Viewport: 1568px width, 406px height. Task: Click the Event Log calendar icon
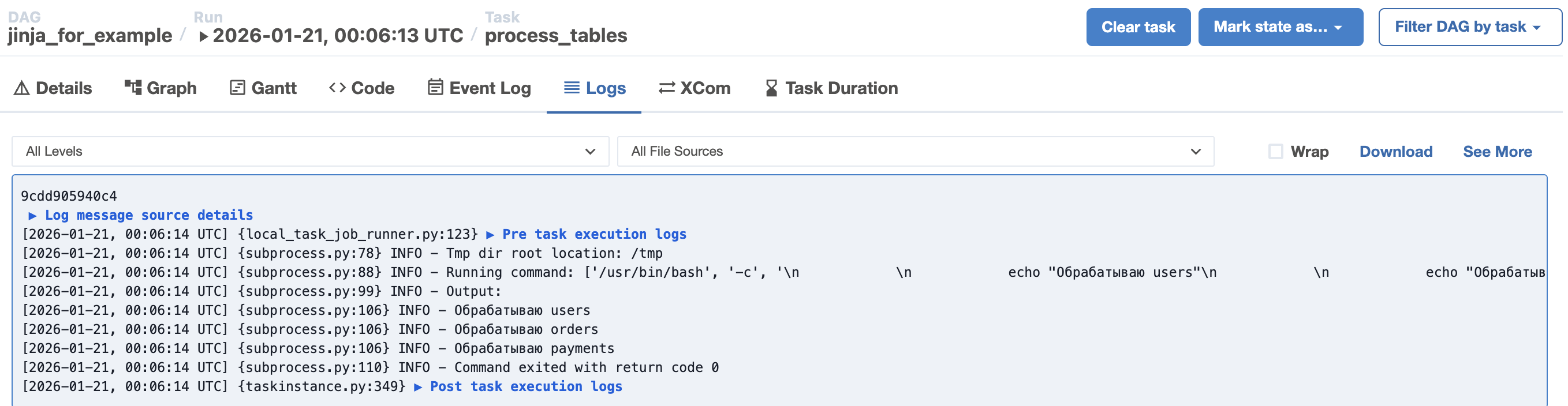pos(435,88)
